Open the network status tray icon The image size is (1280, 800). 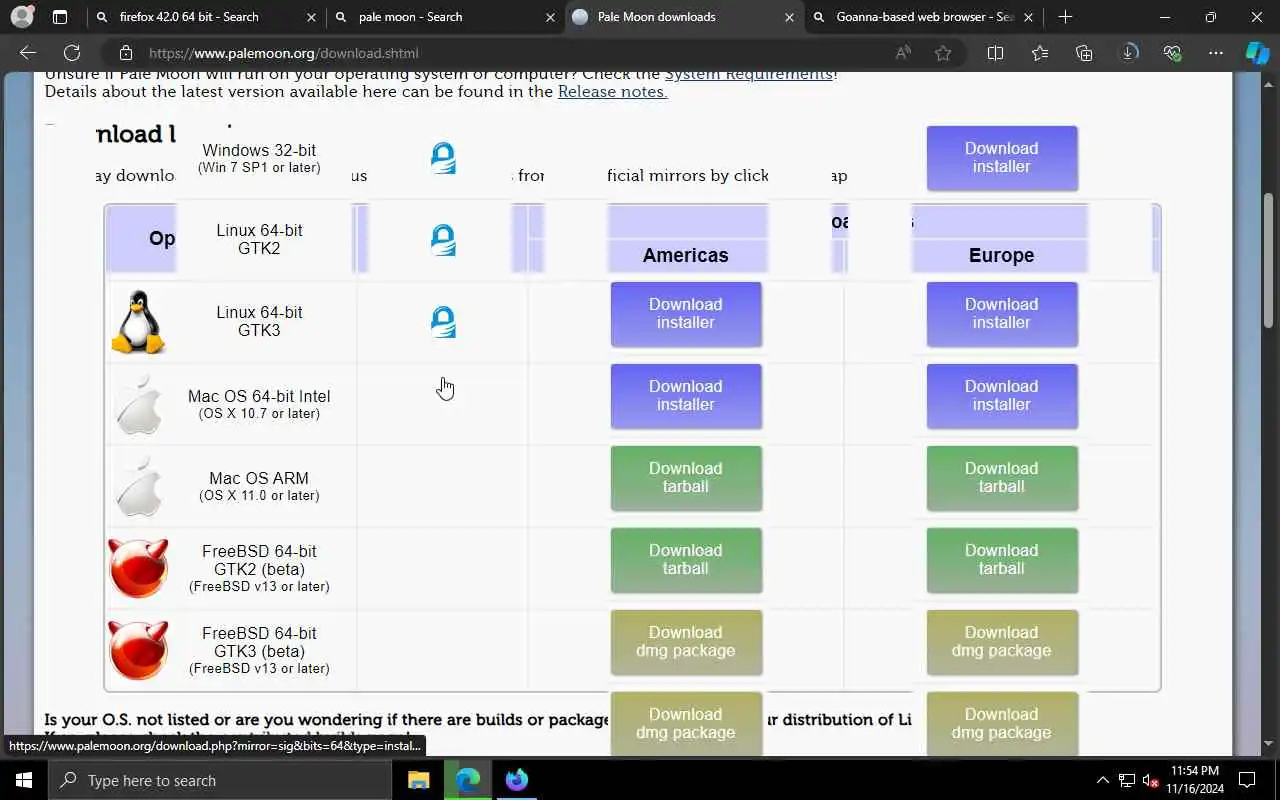1127,780
